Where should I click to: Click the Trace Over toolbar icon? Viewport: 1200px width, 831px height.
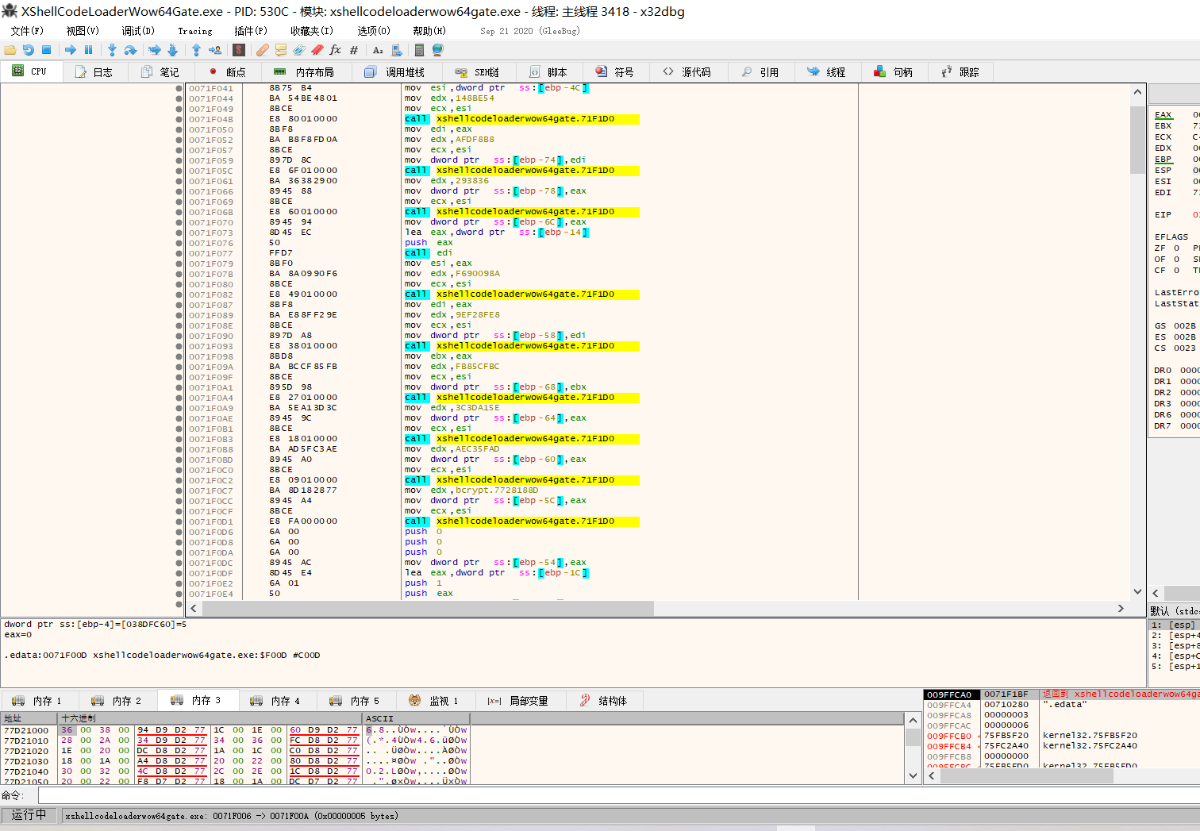(x=172, y=50)
